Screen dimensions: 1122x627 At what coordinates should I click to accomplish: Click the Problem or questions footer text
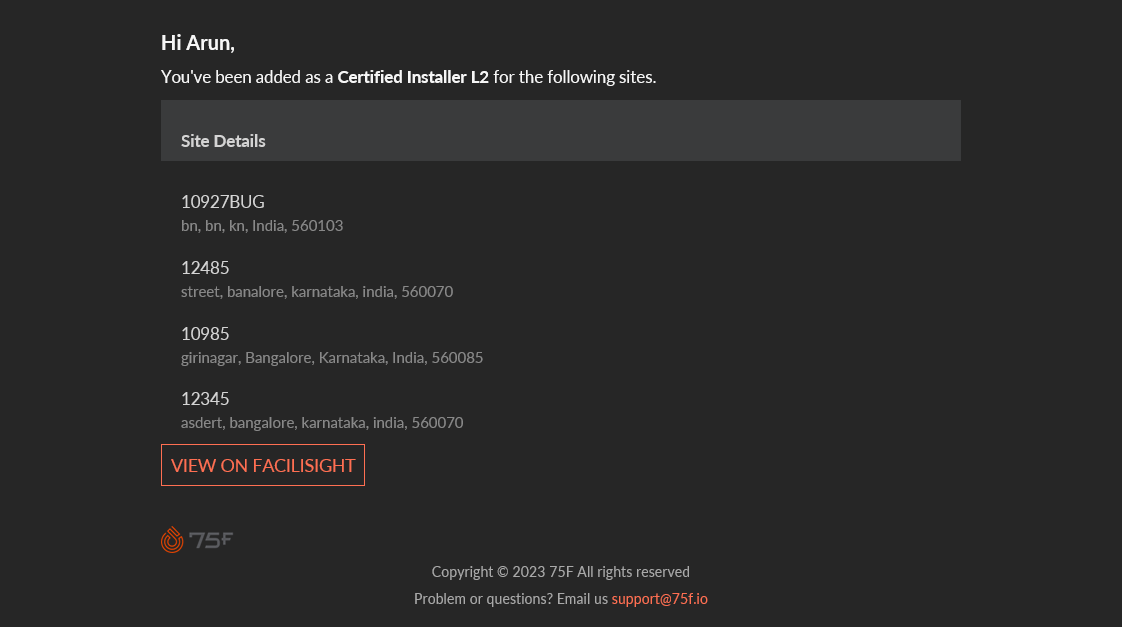[511, 599]
